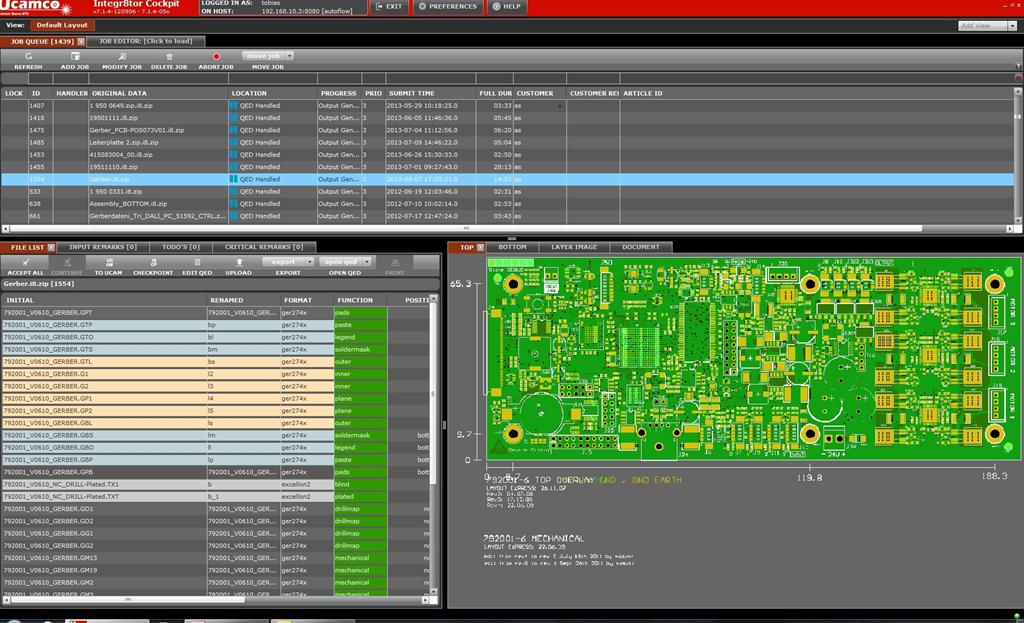Screen dimensions: 1024x623
Task: Click the Edit QED icon
Action: coord(196,262)
